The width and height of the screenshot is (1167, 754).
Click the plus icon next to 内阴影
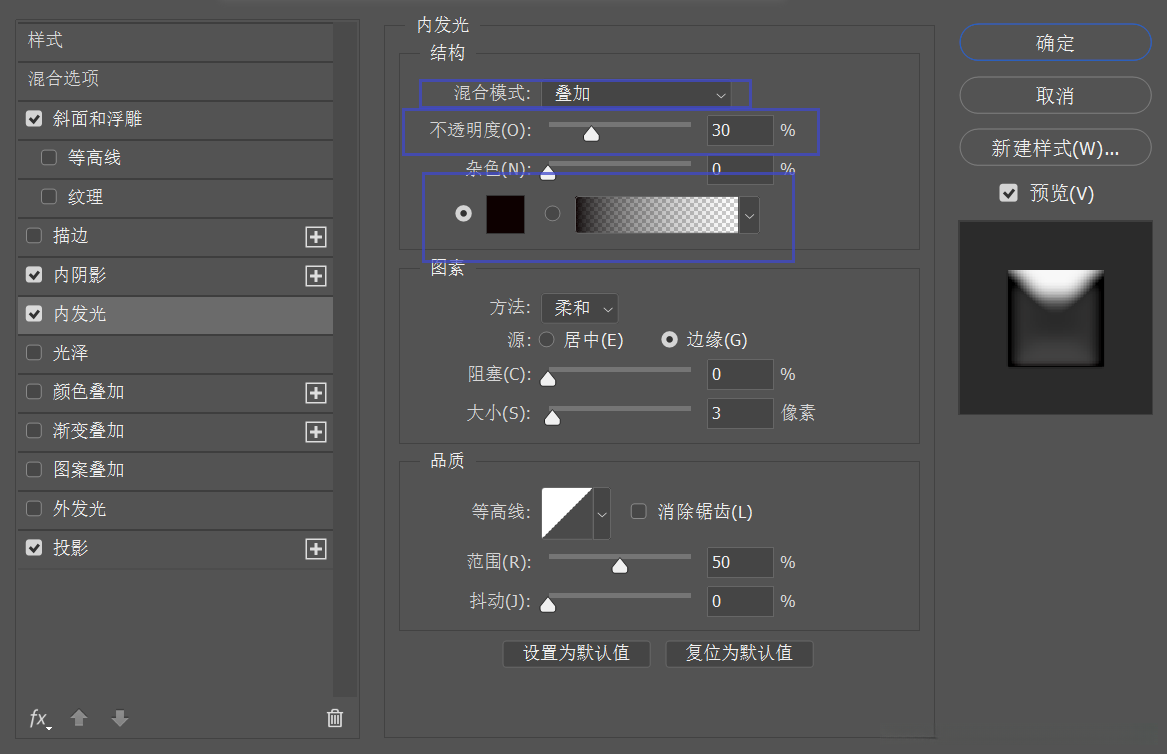click(x=315, y=275)
